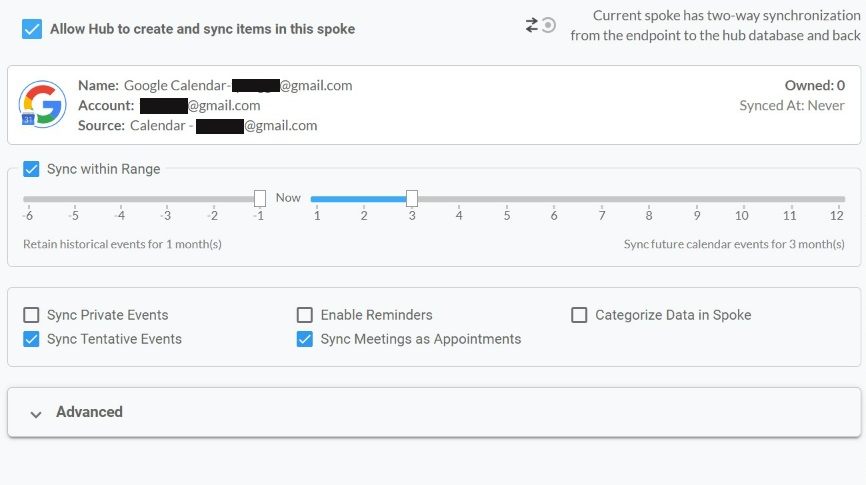
Task: Click the Google Calendar logo icon
Action: [43, 104]
